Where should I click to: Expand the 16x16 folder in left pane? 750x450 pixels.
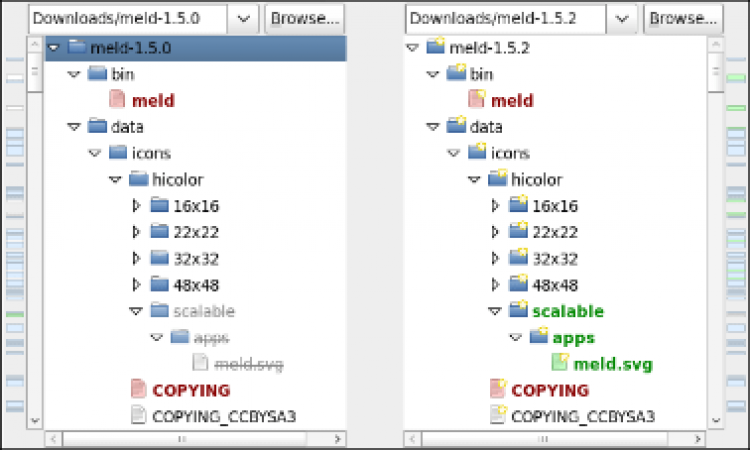[x=136, y=206]
